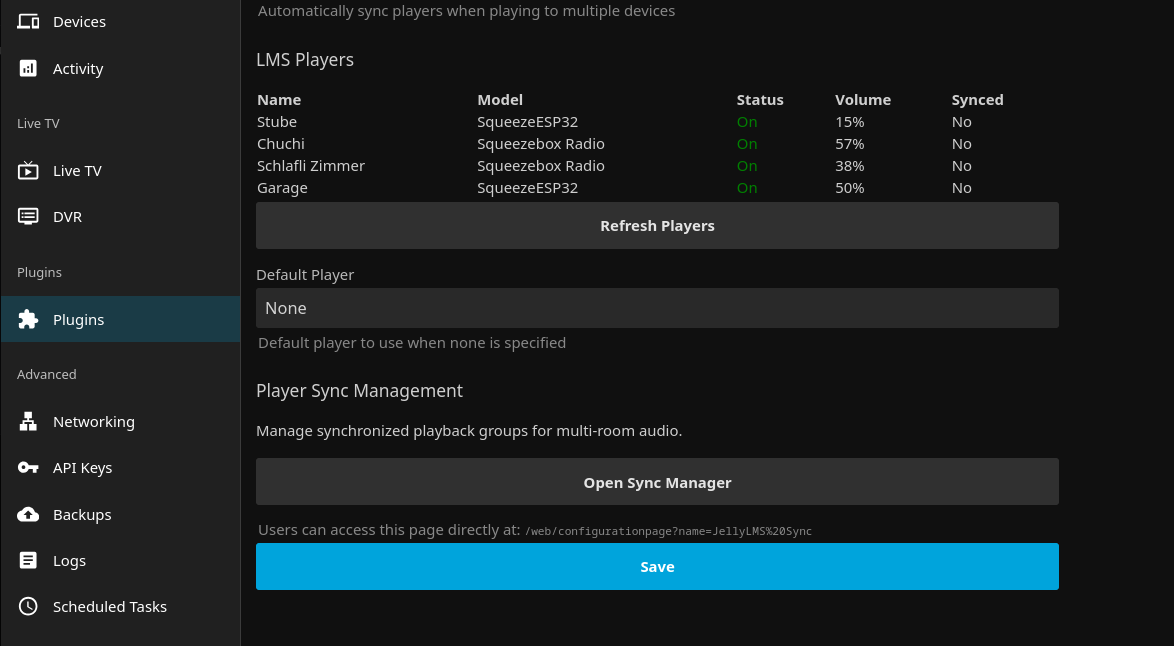This screenshot has height=646, width=1174.
Task: Click the DVR recordings icon
Action: [28, 216]
